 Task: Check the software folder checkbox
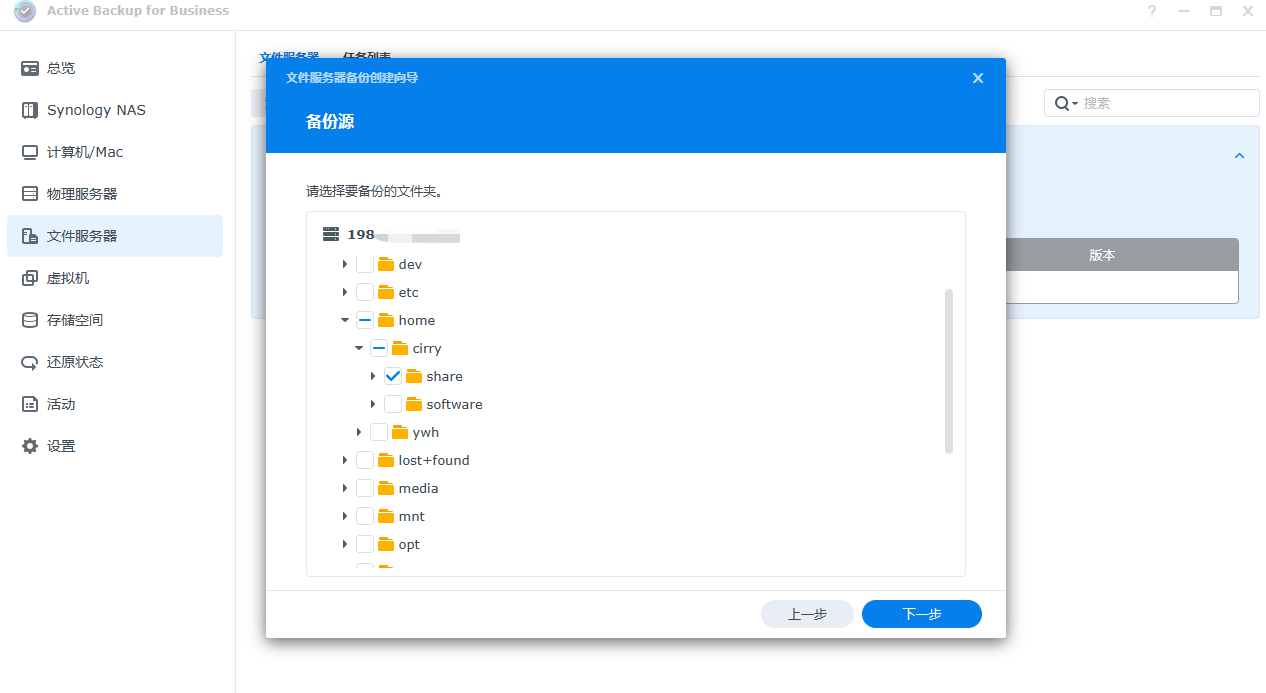393,404
